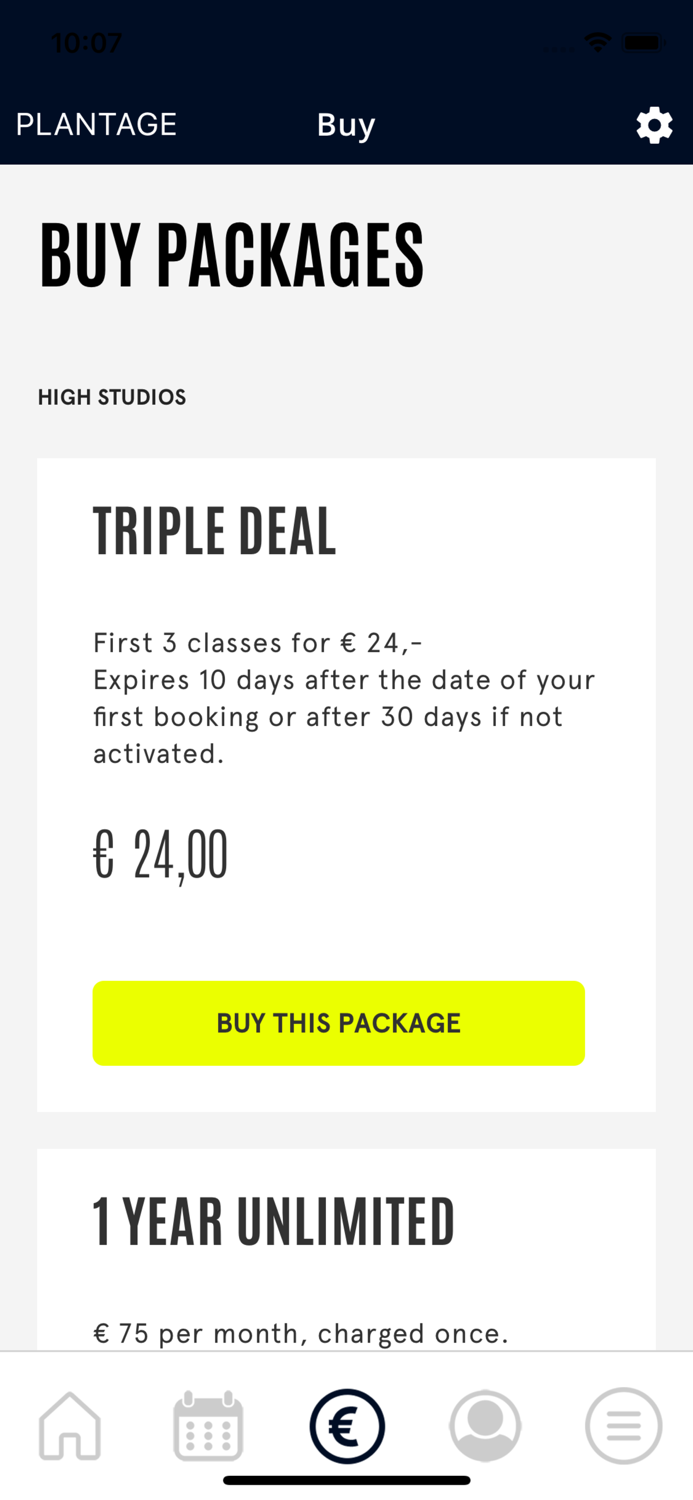Open settings via the gear icon
Image resolution: width=693 pixels, height=1500 pixels.
pos(654,125)
